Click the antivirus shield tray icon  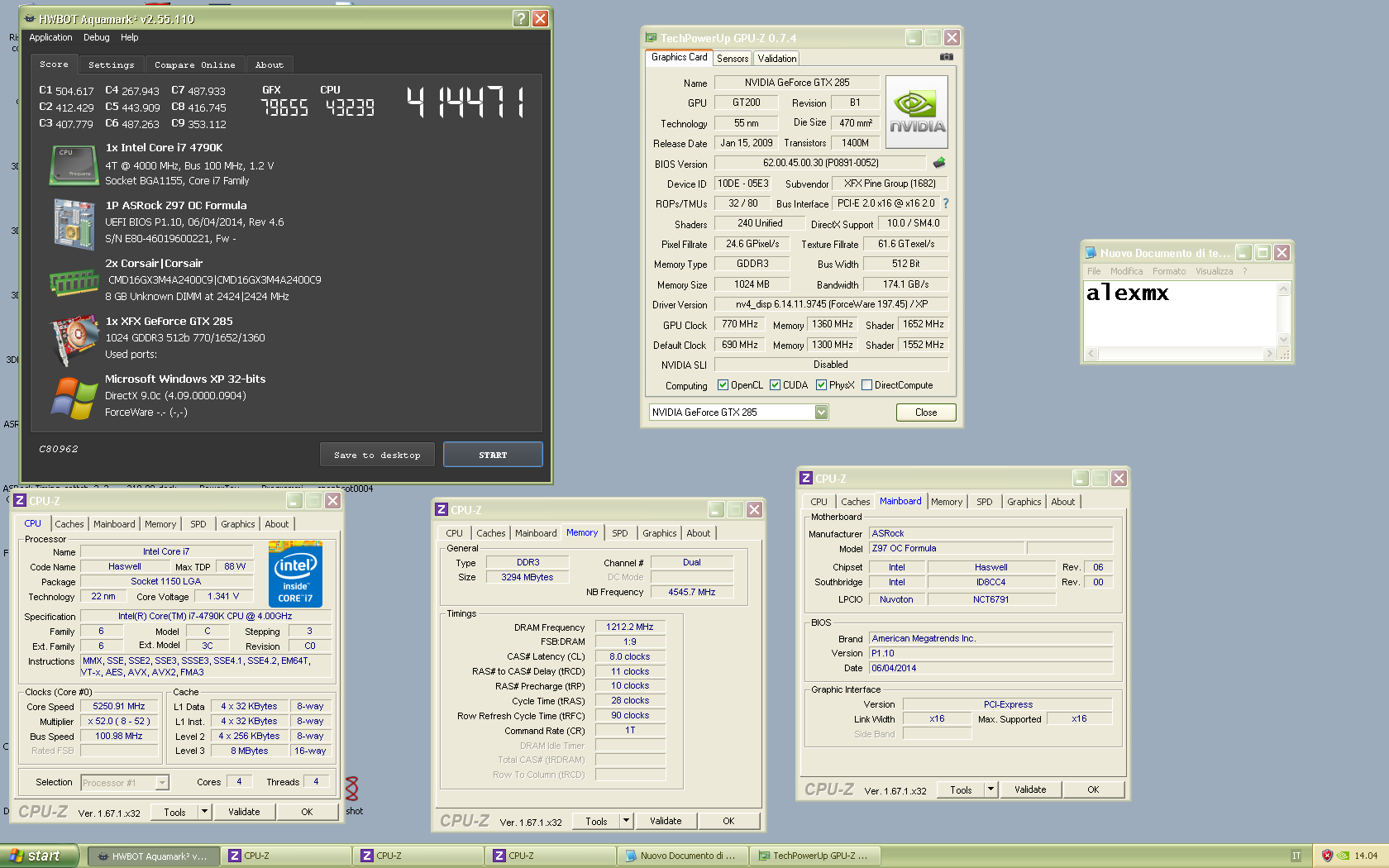[x=1327, y=856]
